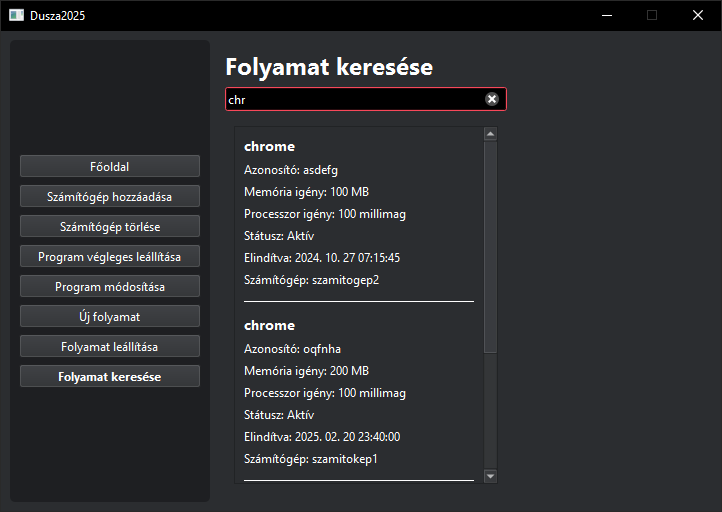
Task: Open Folyamat leállítása
Action: point(110,346)
